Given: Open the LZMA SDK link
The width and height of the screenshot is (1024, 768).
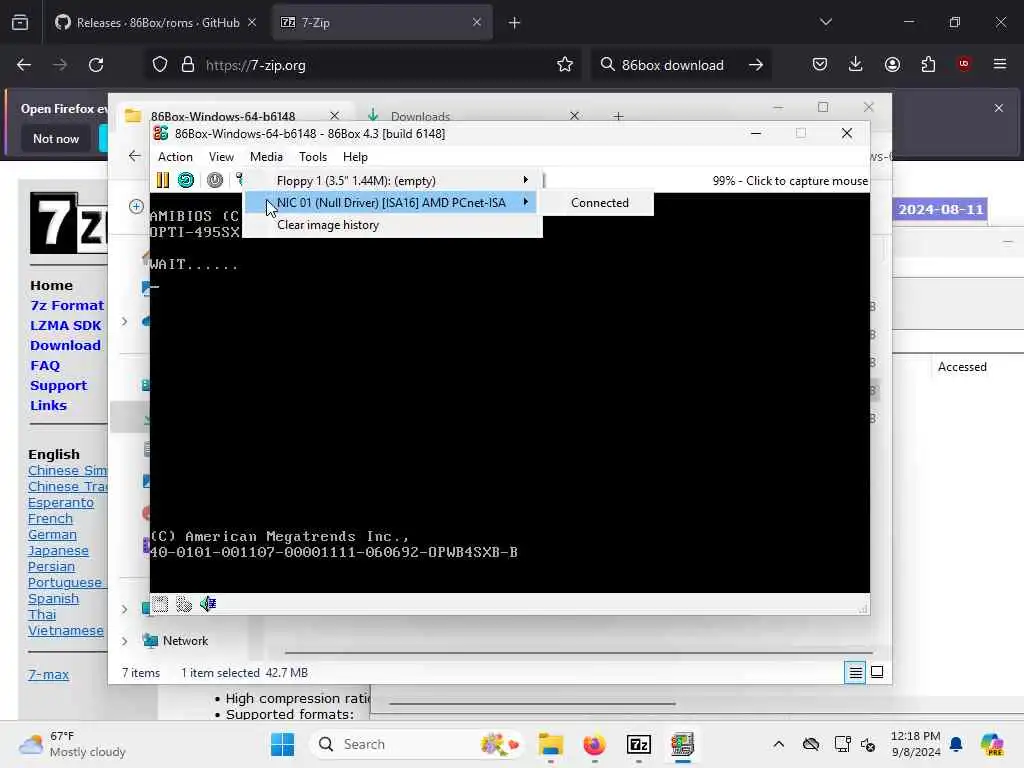Looking at the screenshot, I should [x=66, y=325].
